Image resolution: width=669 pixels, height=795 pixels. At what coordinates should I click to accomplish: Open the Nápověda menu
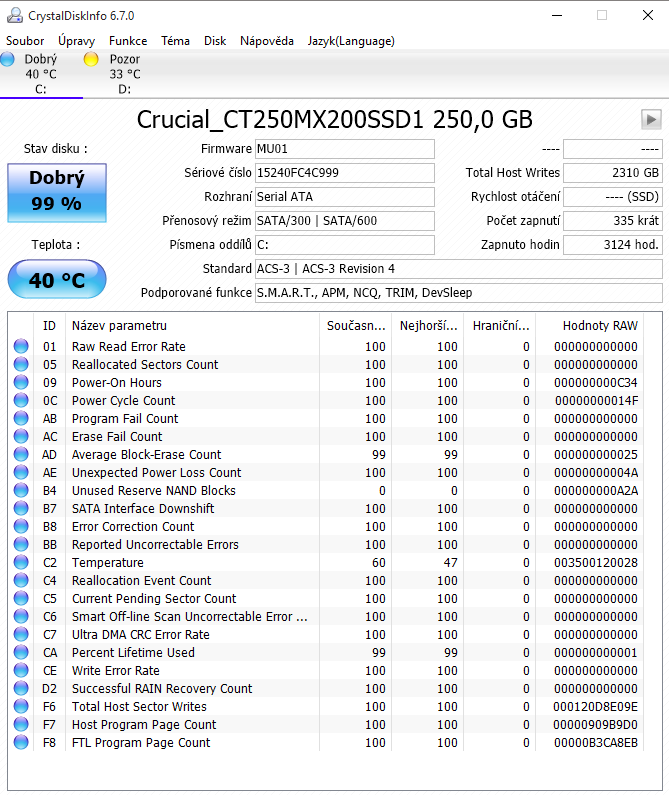[x=267, y=41]
